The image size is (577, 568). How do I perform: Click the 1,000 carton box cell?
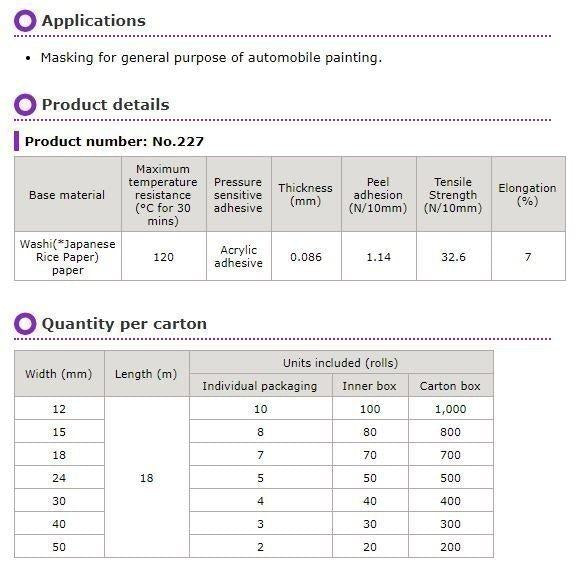[x=451, y=409]
